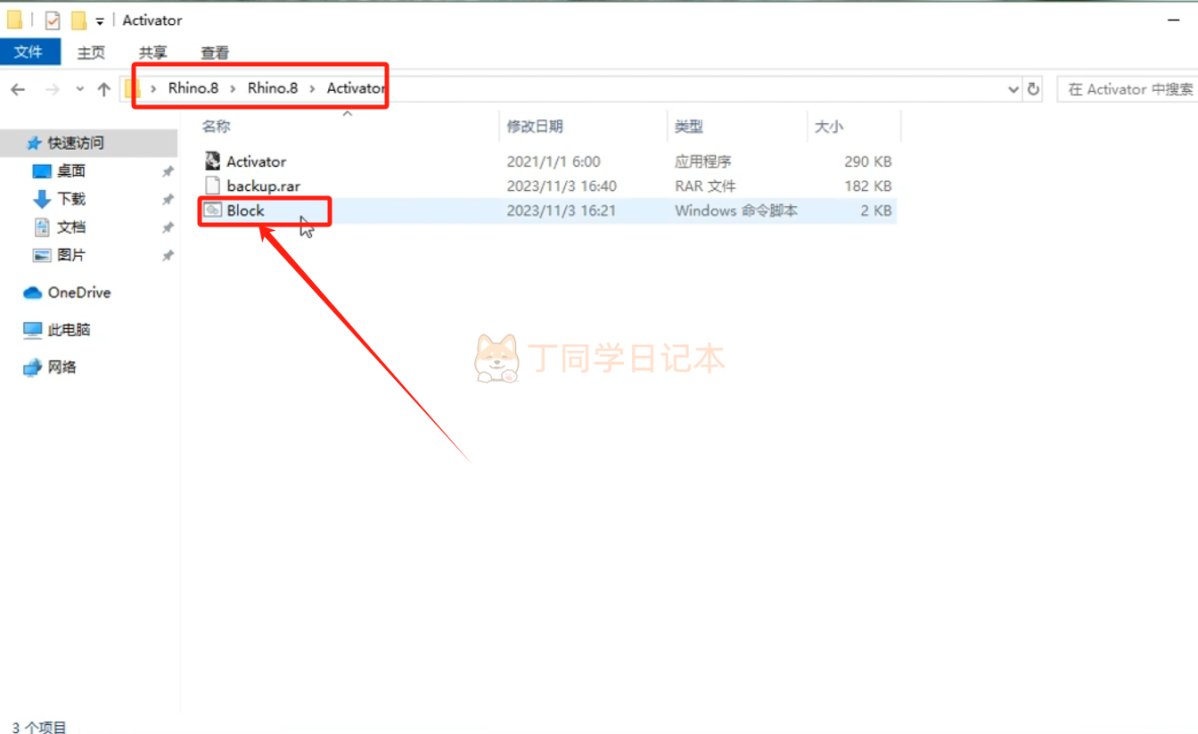Click the 2023/11/3 16:40 date cell
The height and width of the screenshot is (734, 1198).
(562, 186)
